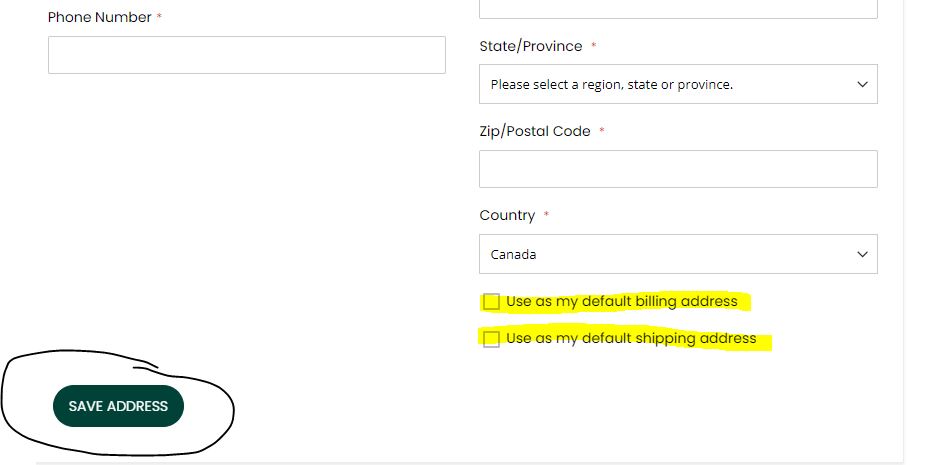Click the partially visible field above State/Province
This screenshot has width=952, height=465.
point(678,8)
